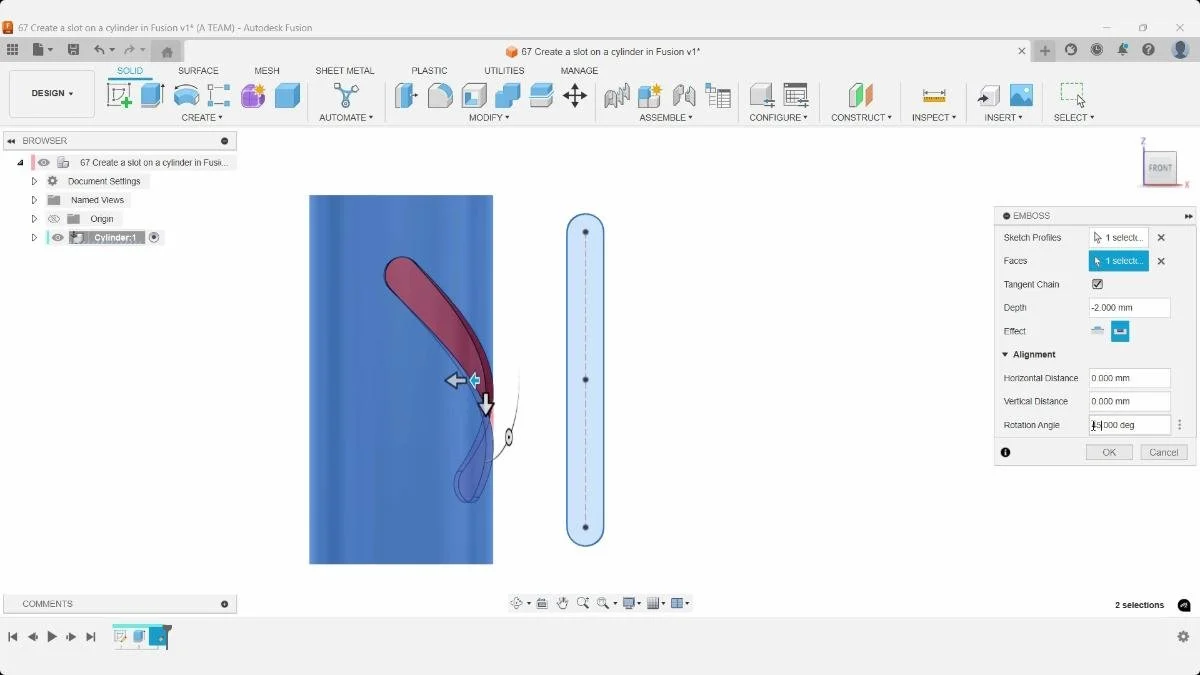
Task: Clear the Faces selection
Action: coord(1161,261)
